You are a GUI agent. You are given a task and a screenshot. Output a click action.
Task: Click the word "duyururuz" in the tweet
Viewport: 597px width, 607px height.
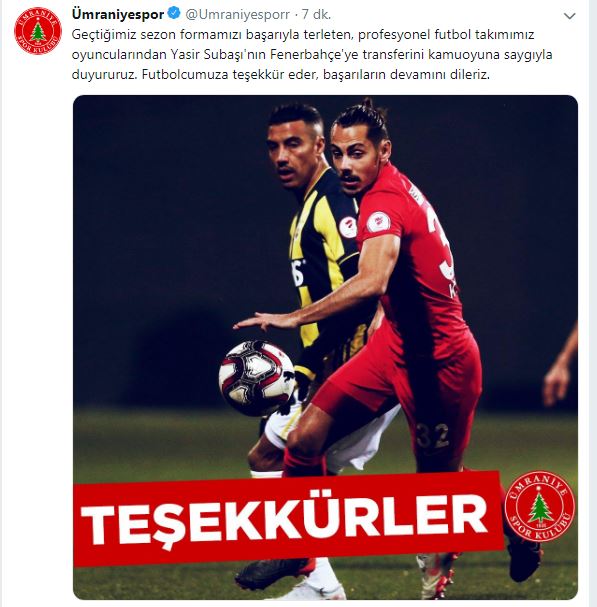pyautogui.click(x=103, y=74)
